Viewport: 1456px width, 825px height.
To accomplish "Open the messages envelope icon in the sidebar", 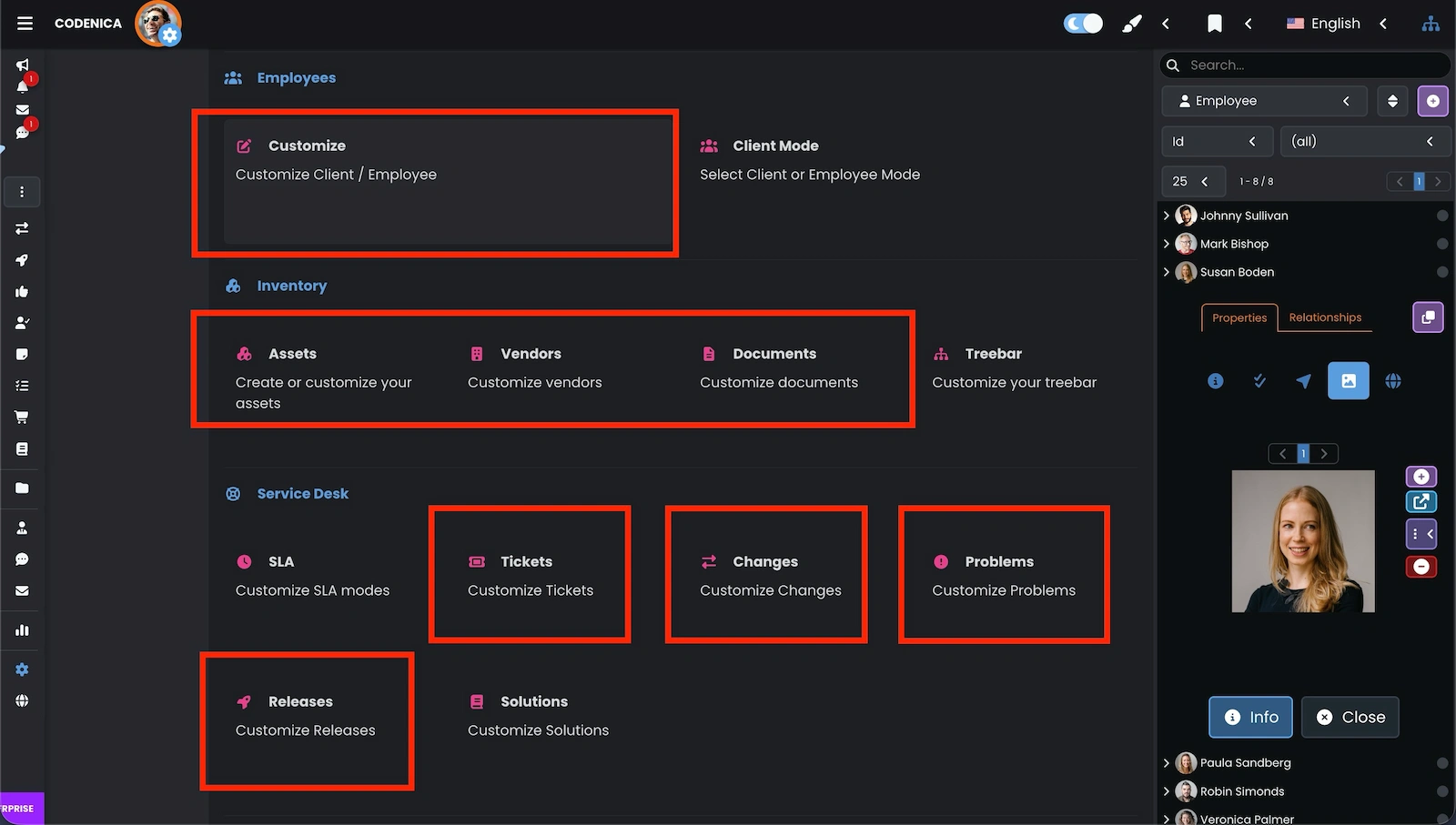I will (x=22, y=110).
